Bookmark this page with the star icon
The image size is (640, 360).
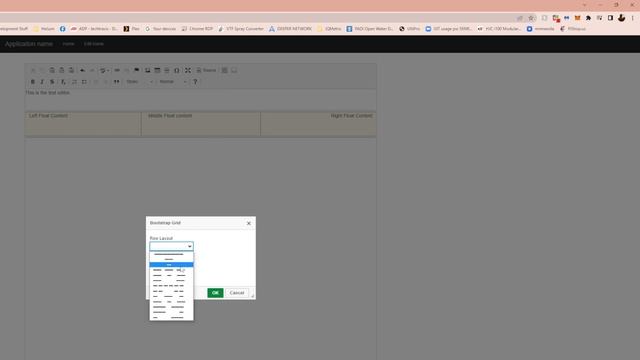pyautogui.click(x=531, y=18)
